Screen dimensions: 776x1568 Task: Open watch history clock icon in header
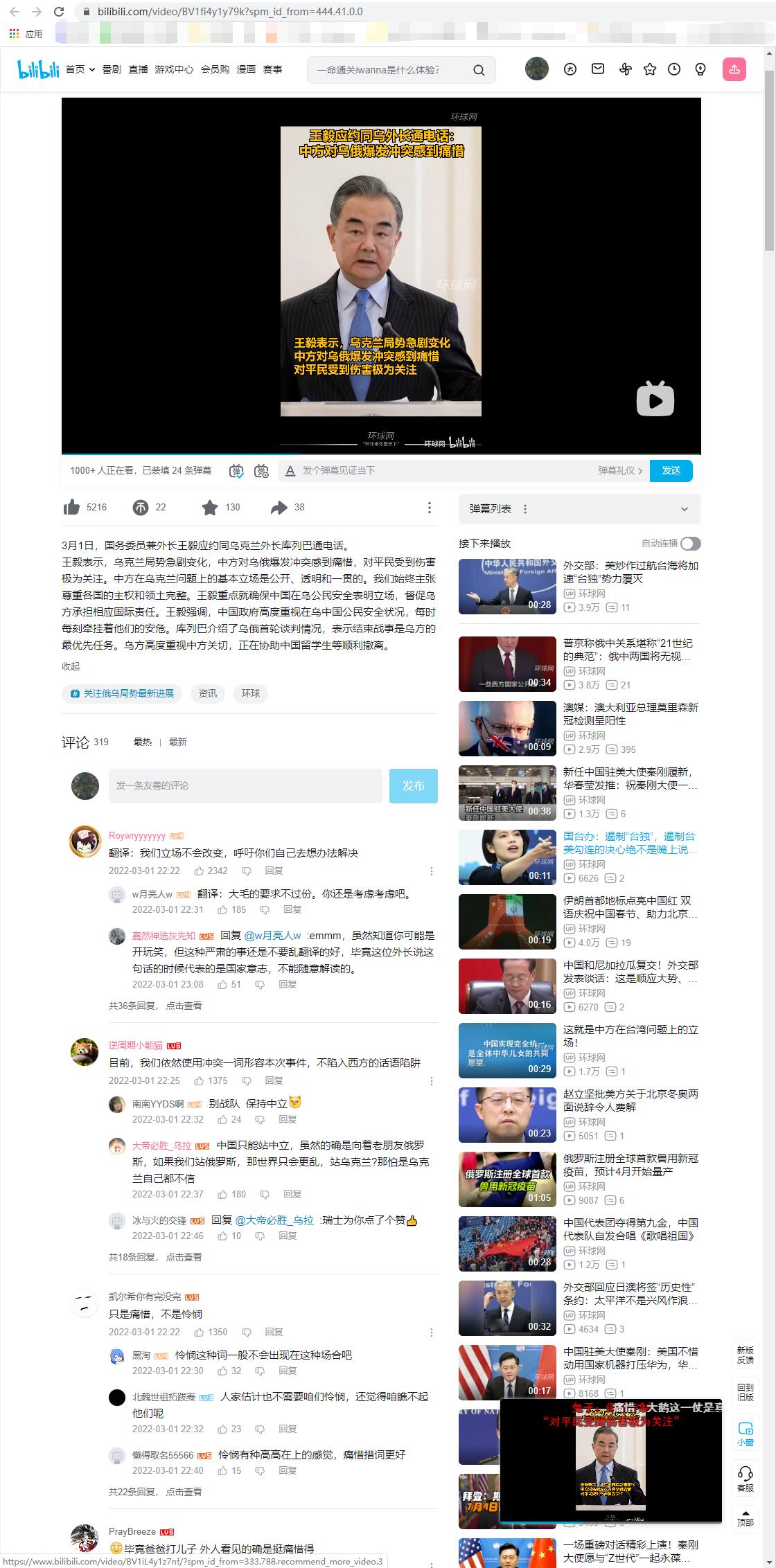(x=674, y=69)
